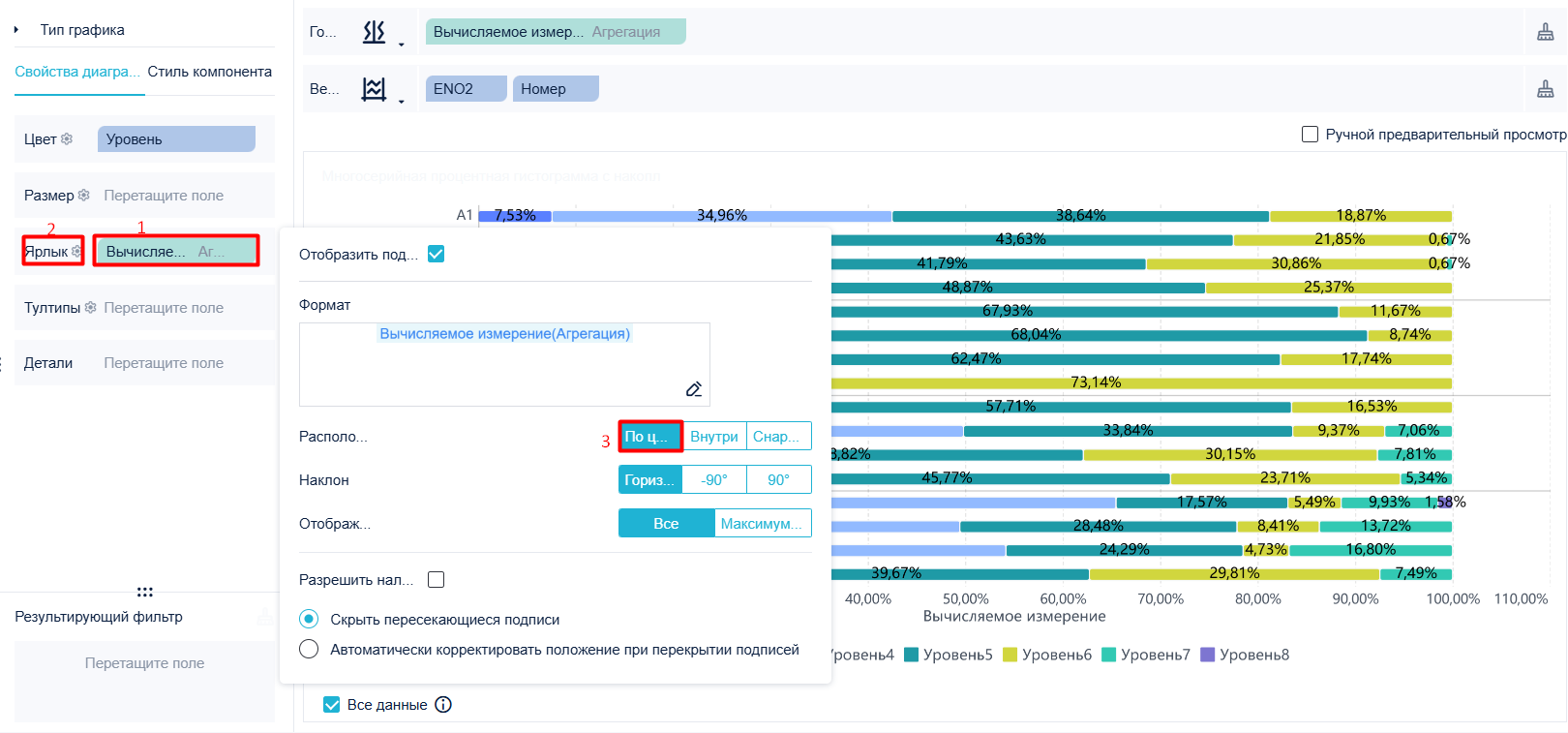
Task: Click the pencil edit icon in Формат box
Action: [x=694, y=389]
